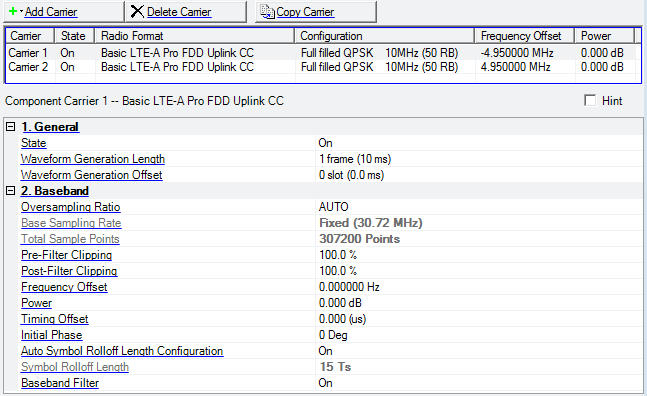Click the 0 Deg initial phase value
The width and height of the screenshot is (647, 396).
[x=333, y=335]
